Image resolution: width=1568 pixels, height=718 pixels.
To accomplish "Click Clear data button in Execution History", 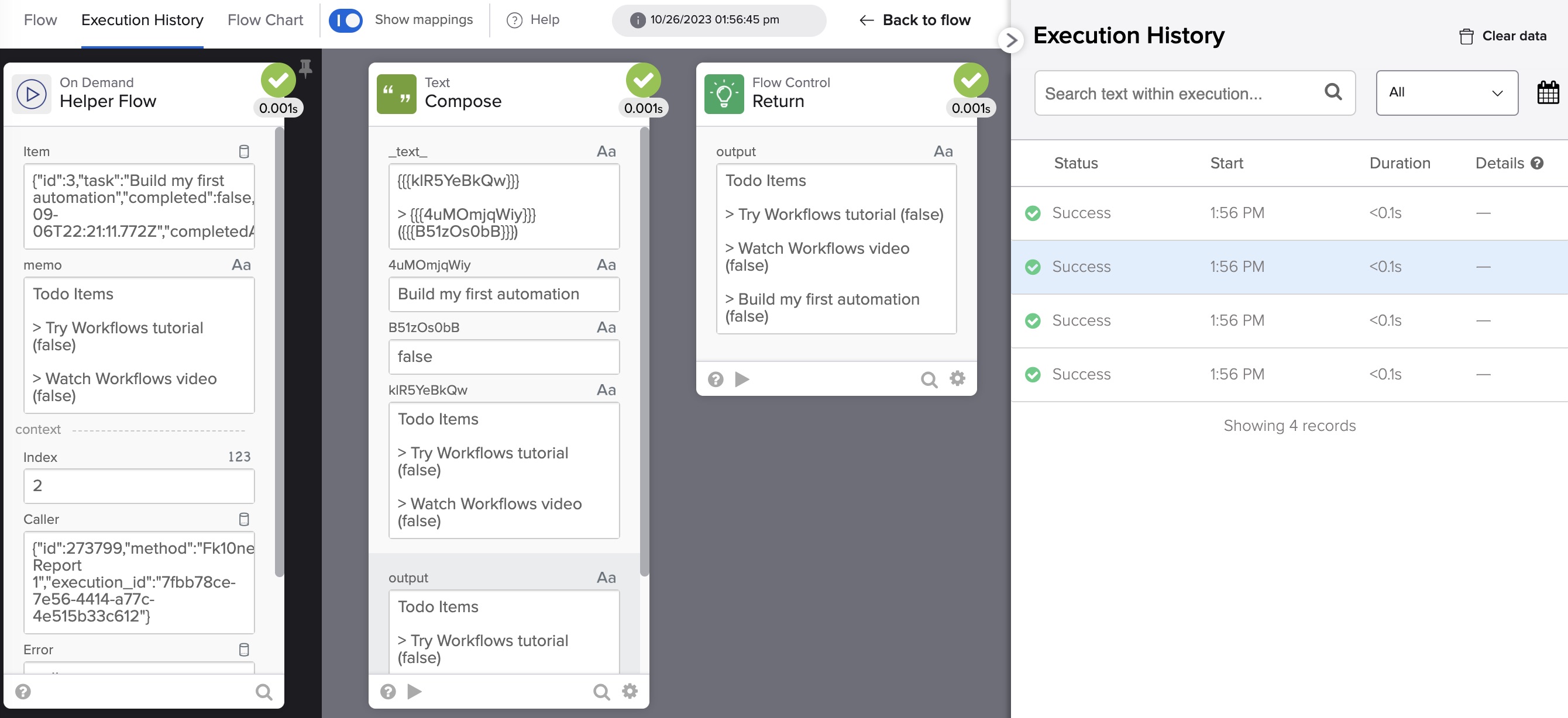I will 1504,35.
